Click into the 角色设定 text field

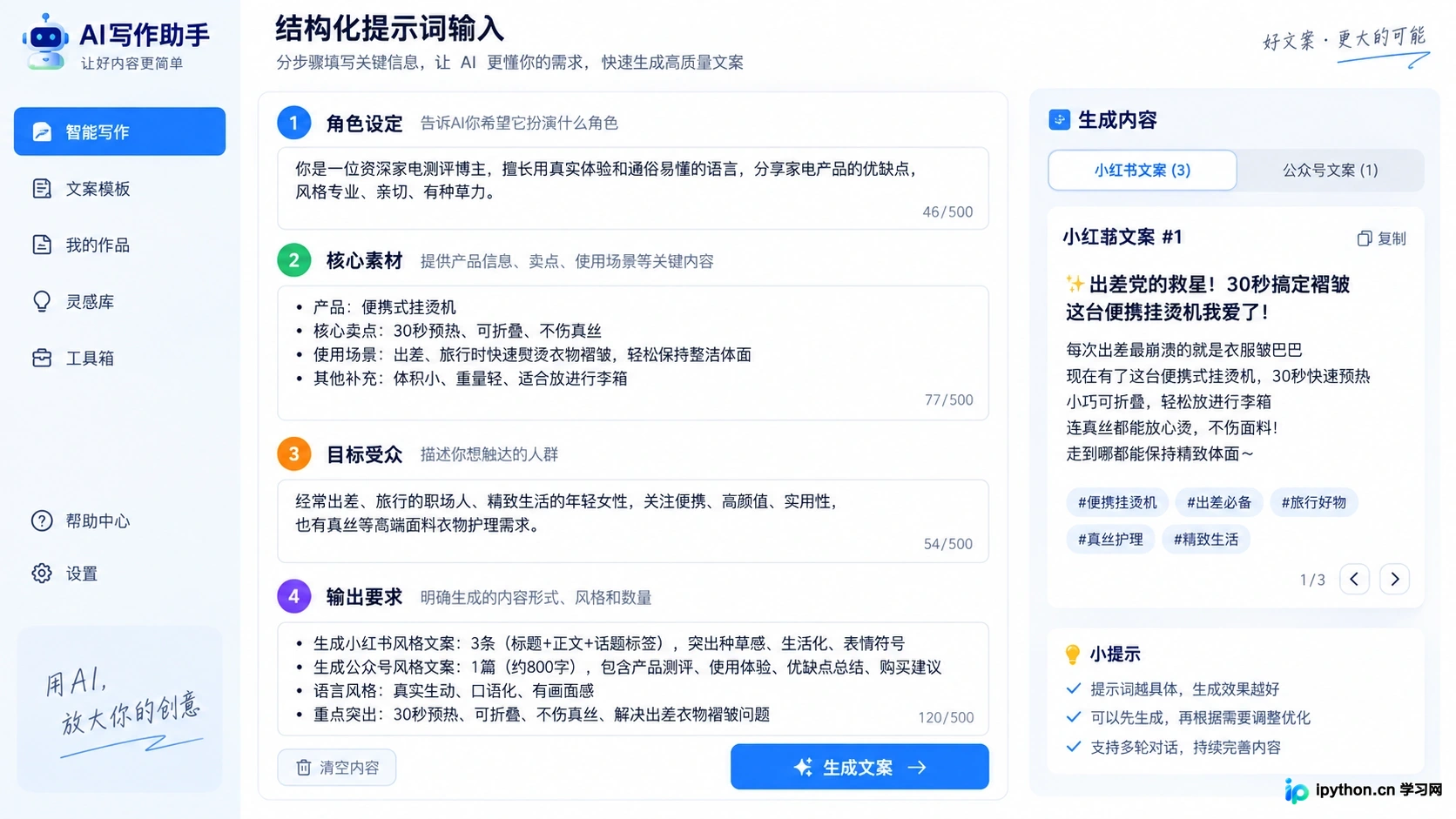(633, 188)
